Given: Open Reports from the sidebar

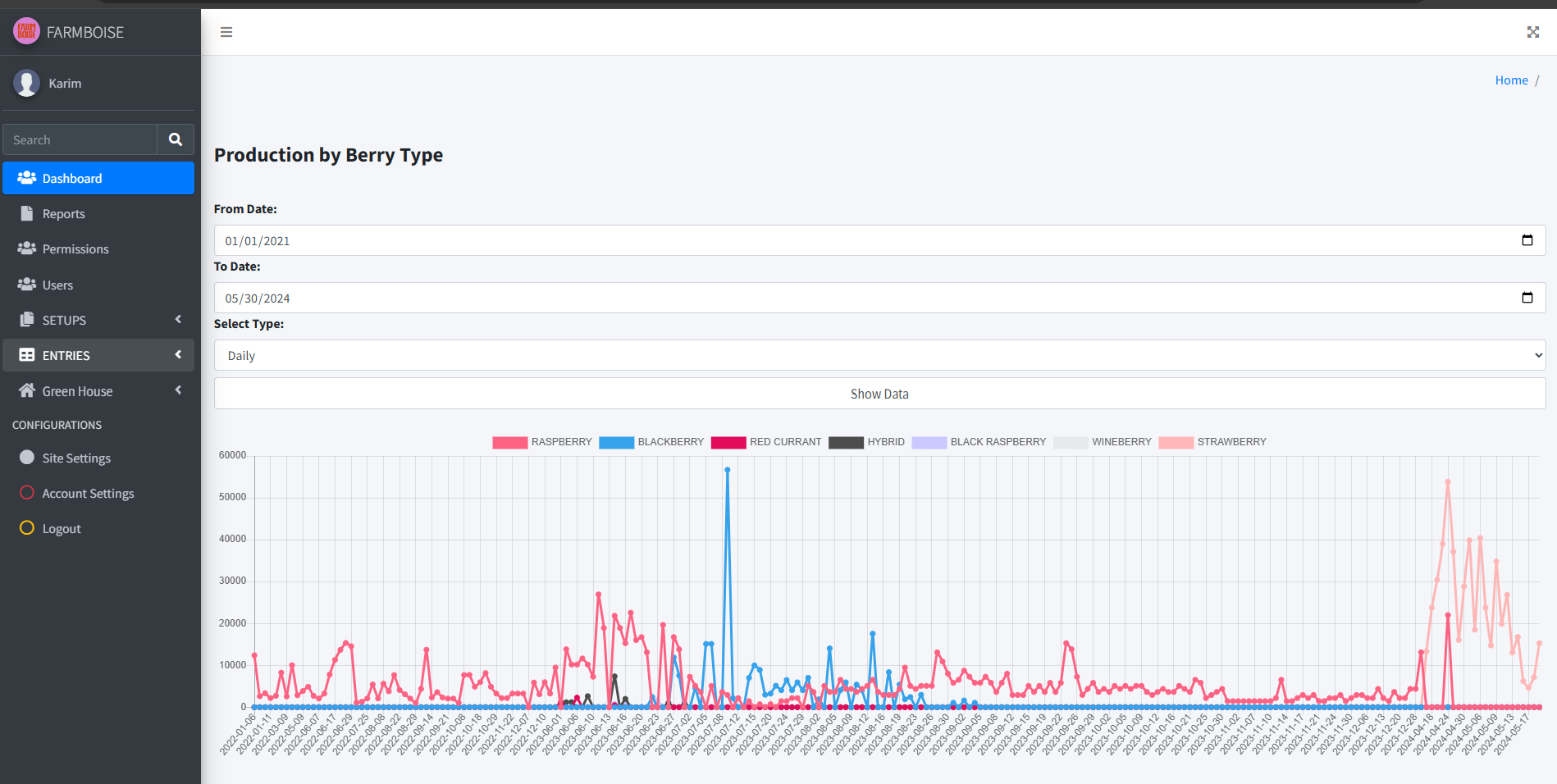Looking at the screenshot, I should click(64, 213).
